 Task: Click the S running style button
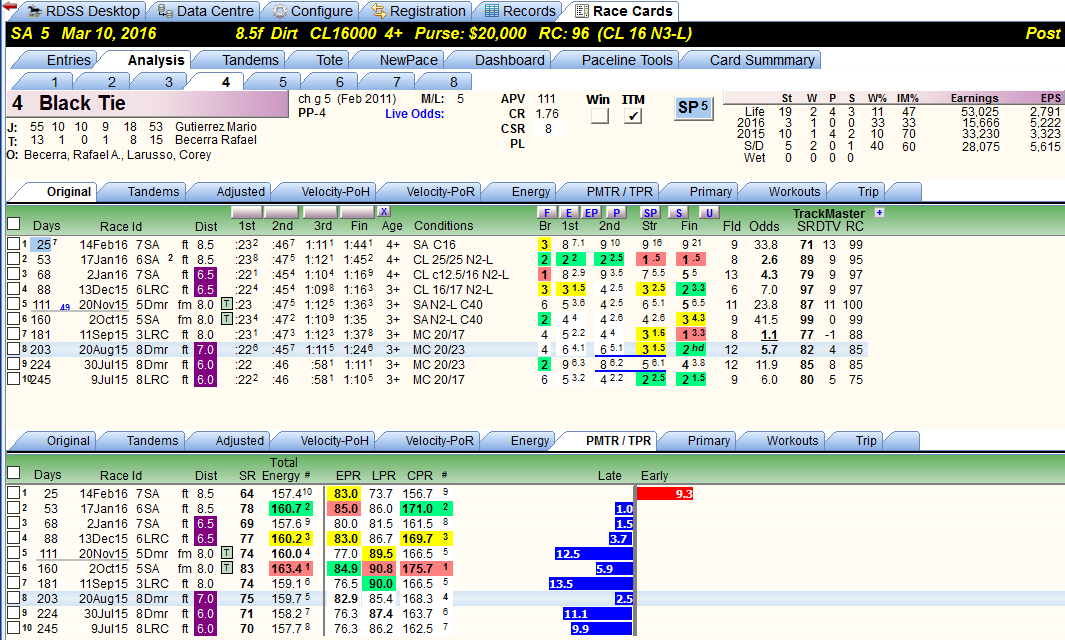tap(678, 213)
